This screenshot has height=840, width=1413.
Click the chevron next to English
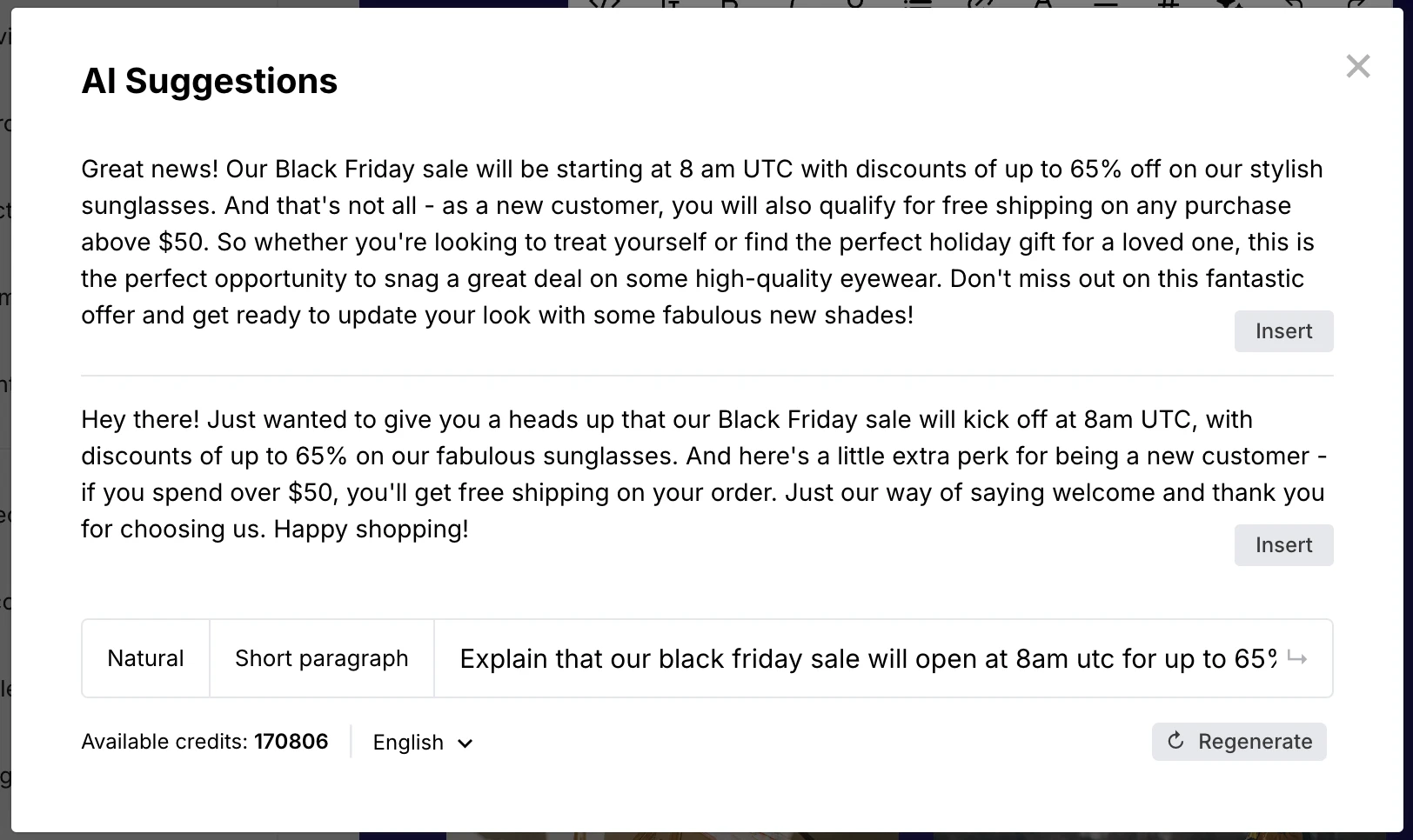click(x=465, y=743)
